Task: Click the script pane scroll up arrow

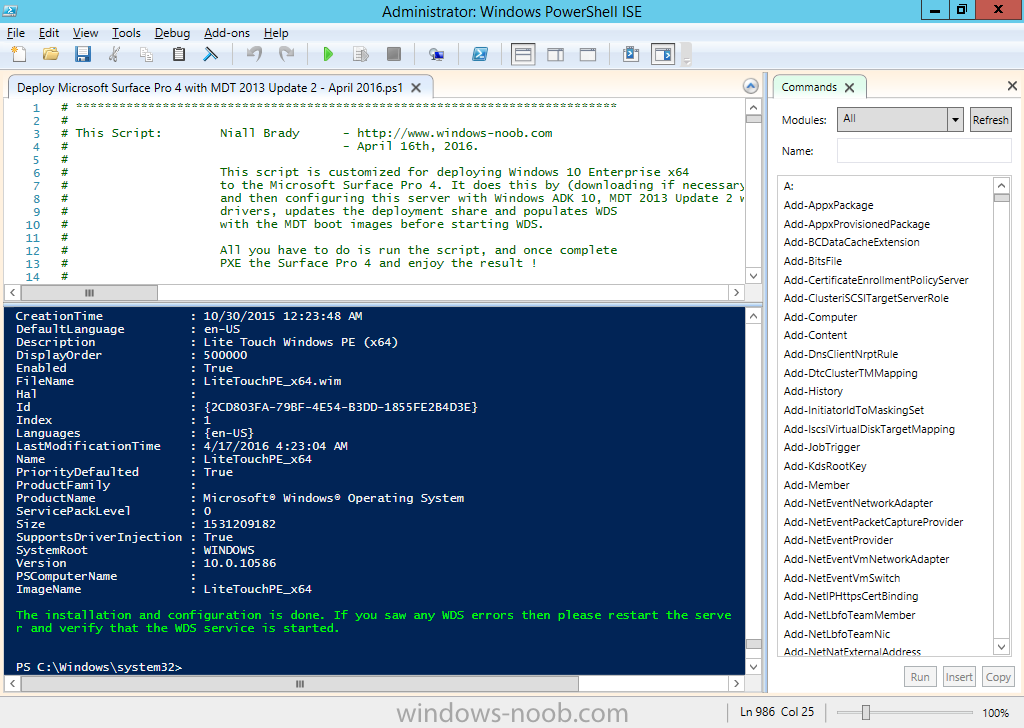Action: 753,108
